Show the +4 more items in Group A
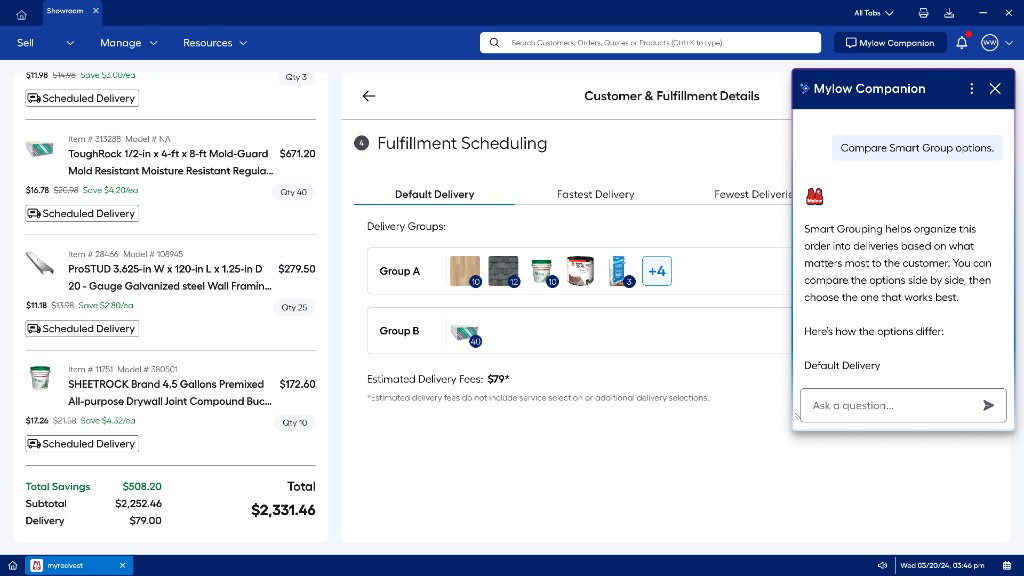Viewport: 1024px width, 576px height. pos(656,271)
